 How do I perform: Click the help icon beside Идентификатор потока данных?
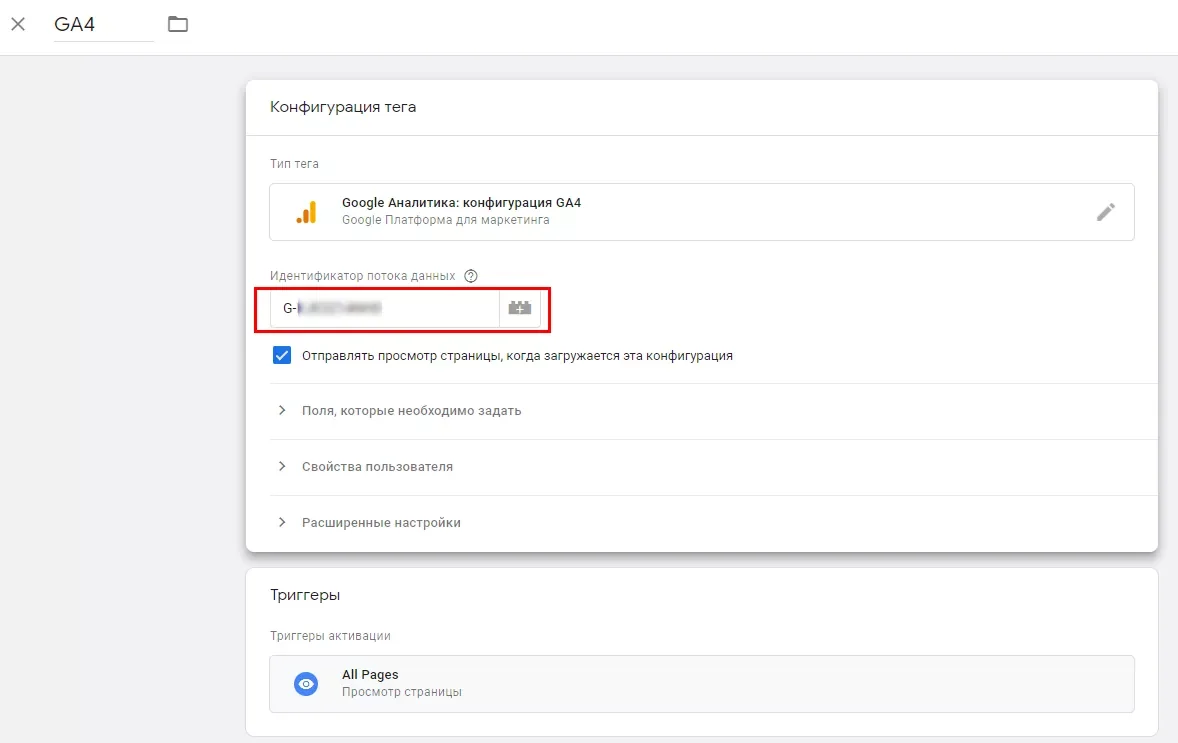(471, 276)
